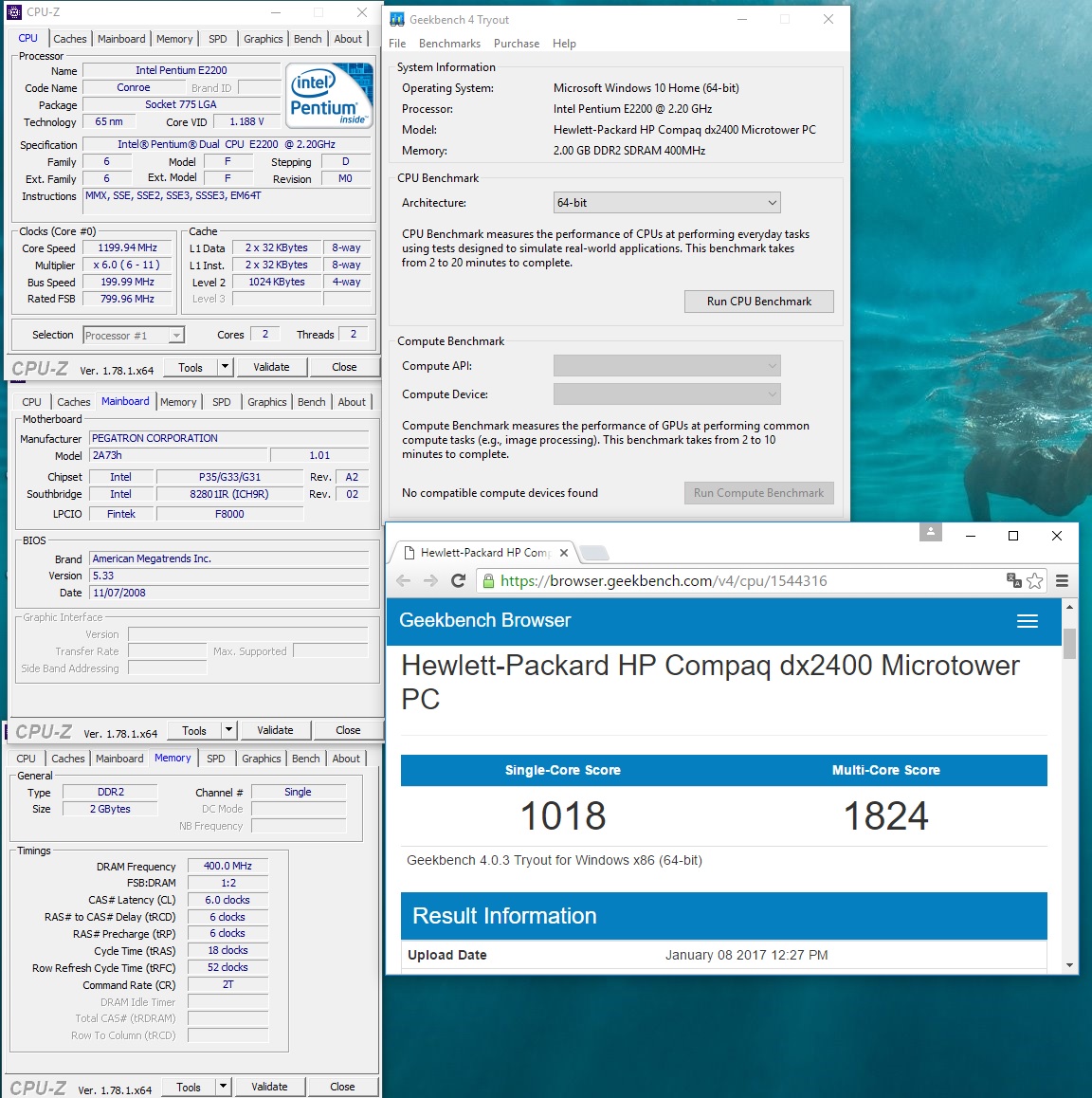The width and height of the screenshot is (1092, 1098).
Task: Open the Benchmarks menu in Geekbench
Action: (449, 44)
